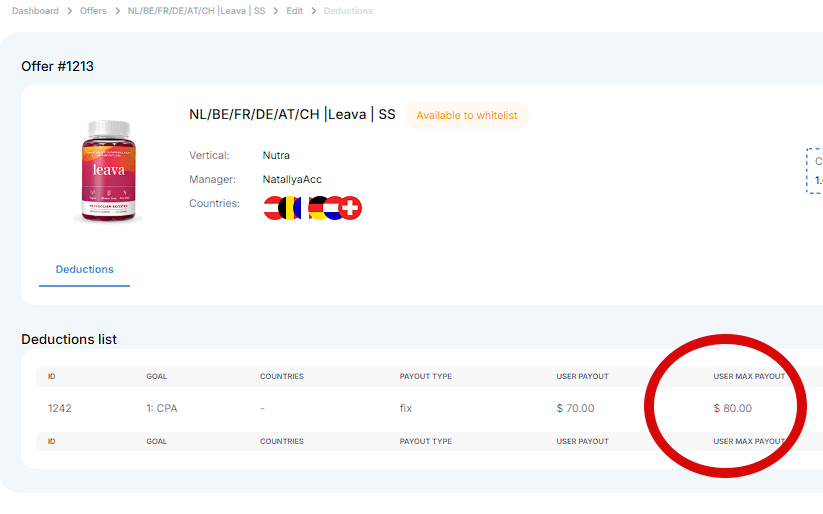Go to Offers in the breadcrumb
The image size is (823, 514).
pyautogui.click(x=93, y=11)
